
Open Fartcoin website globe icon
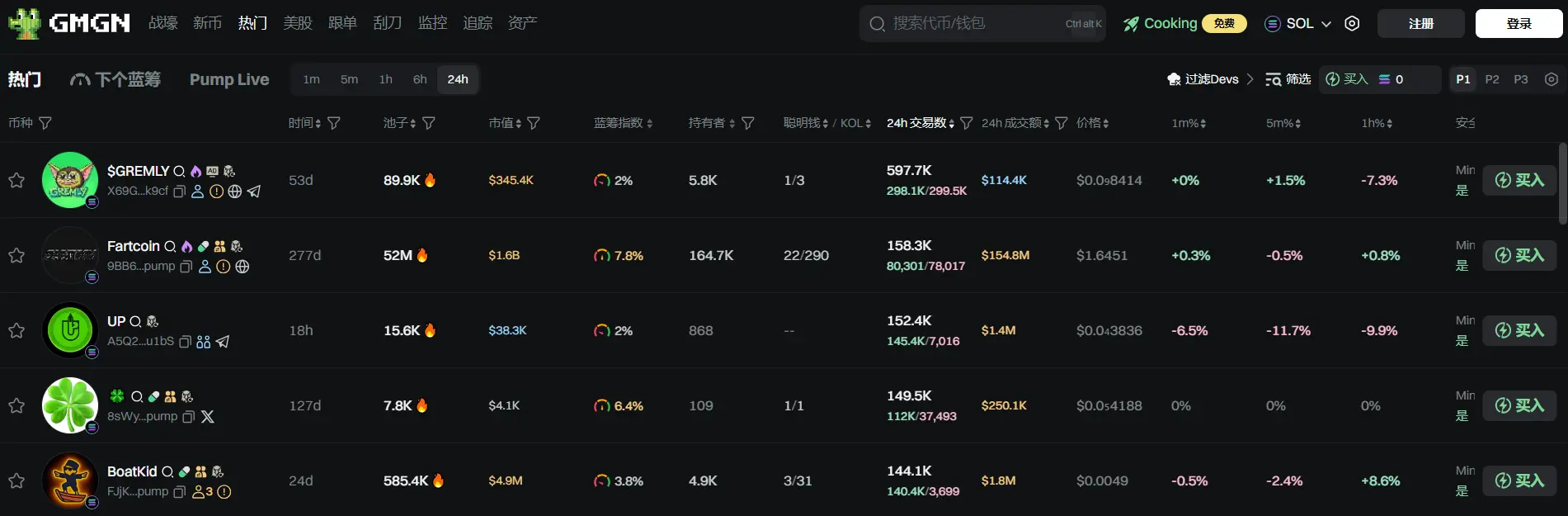[242, 267]
